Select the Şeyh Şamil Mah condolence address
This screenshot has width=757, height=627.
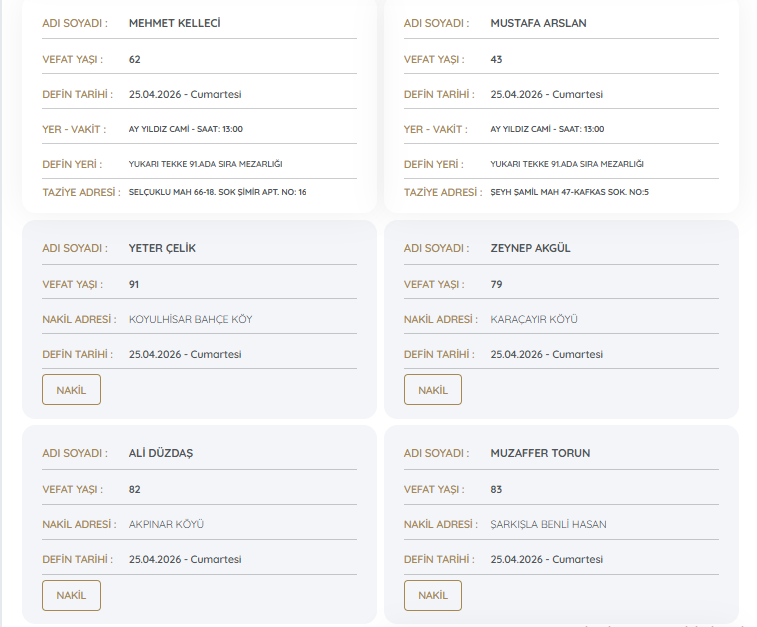coord(569,192)
